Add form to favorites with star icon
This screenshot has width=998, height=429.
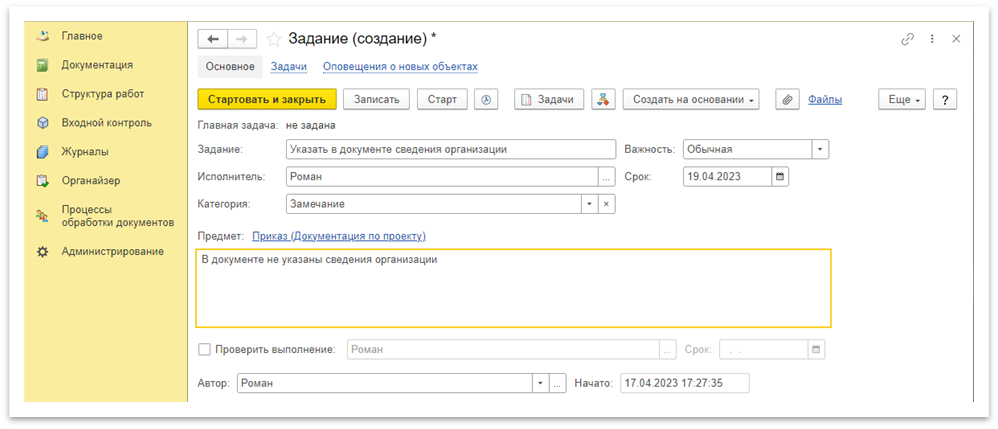[273, 39]
